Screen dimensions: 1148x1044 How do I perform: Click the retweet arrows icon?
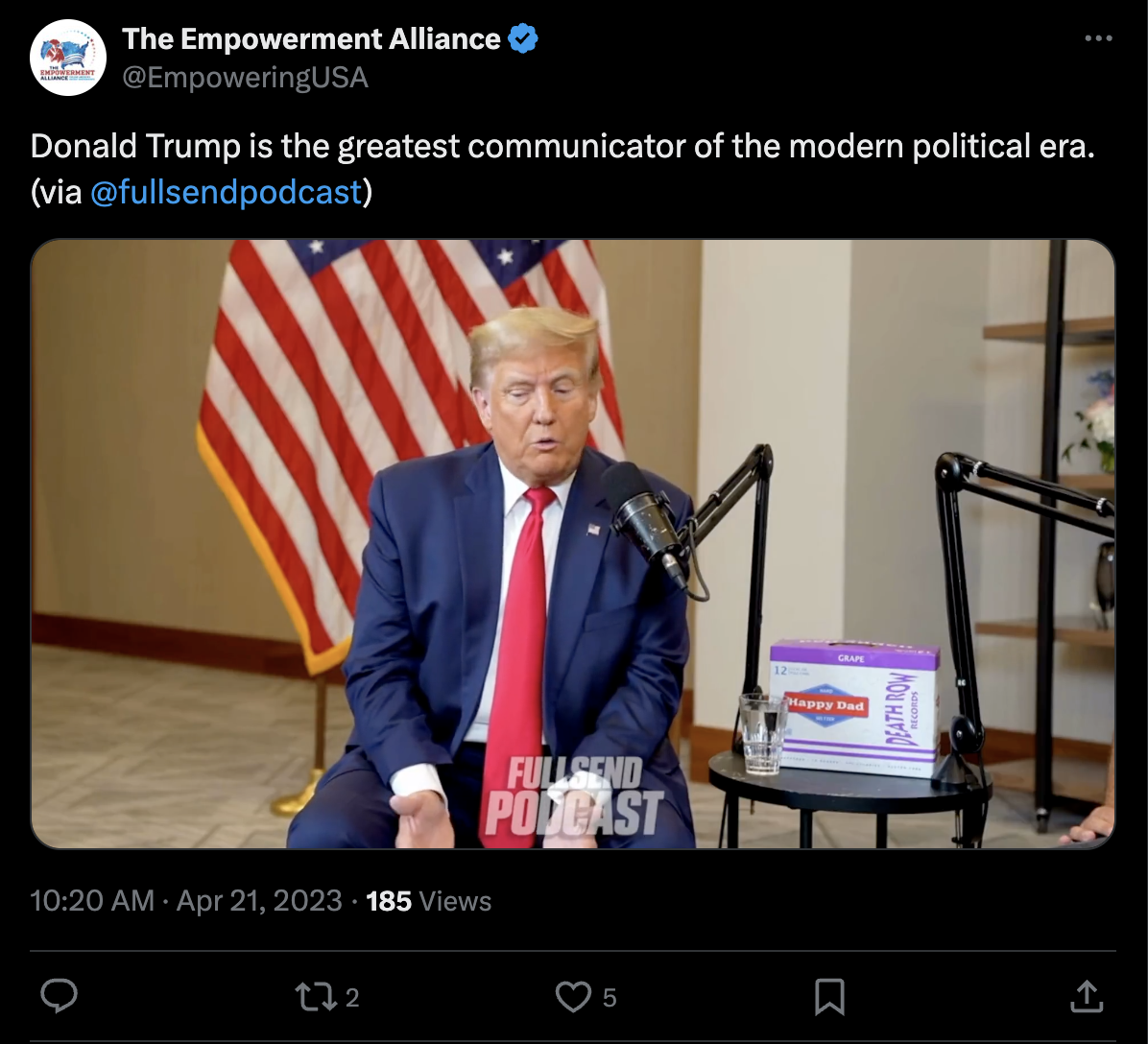click(x=316, y=996)
